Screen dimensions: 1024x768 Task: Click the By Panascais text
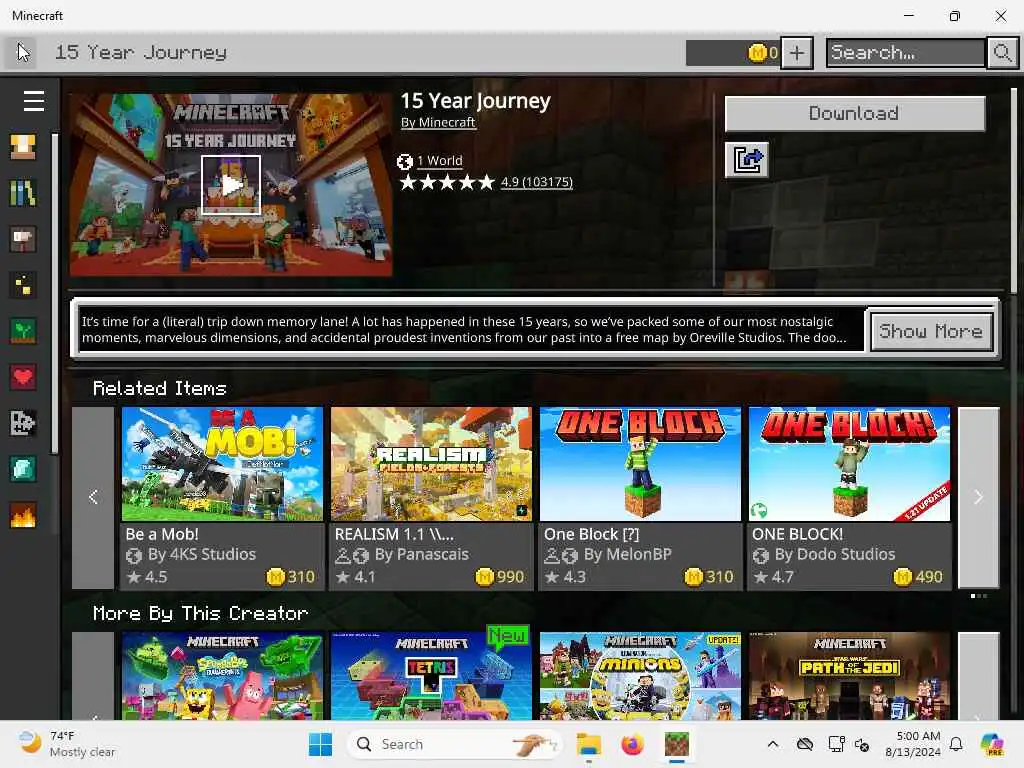pos(422,554)
